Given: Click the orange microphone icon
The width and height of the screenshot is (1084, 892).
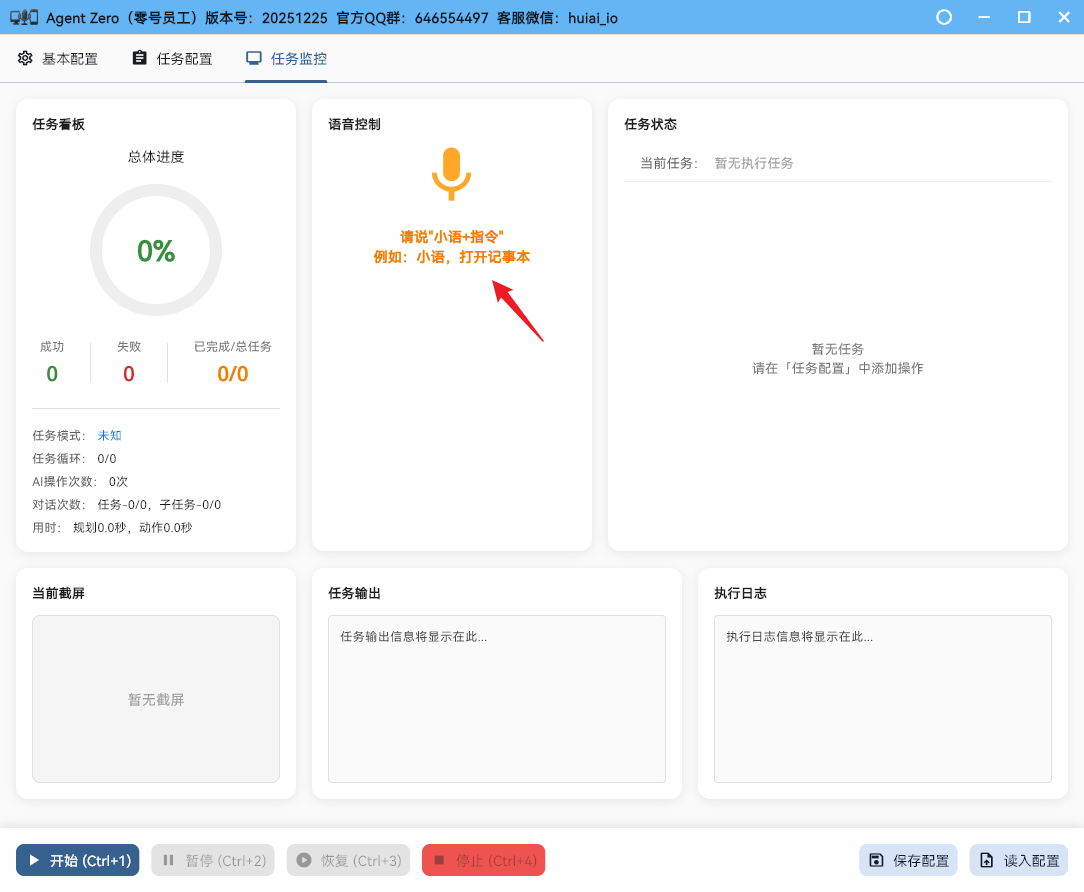Looking at the screenshot, I should pyautogui.click(x=451, y=173).
